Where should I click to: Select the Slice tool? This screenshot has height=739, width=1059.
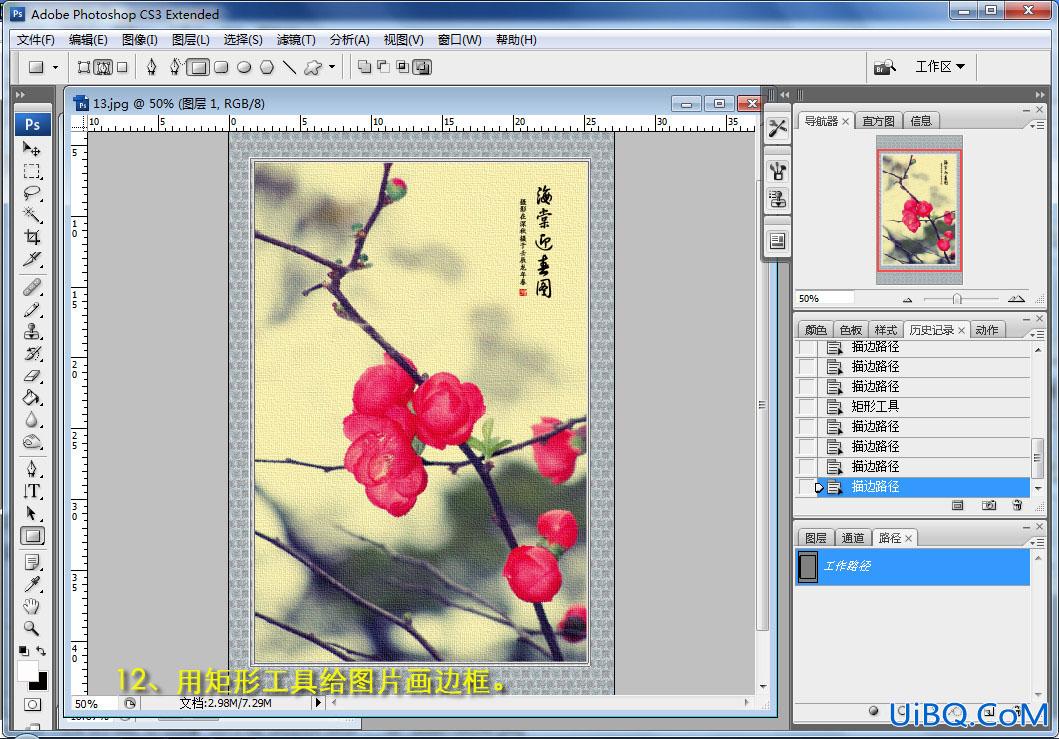(x=32, y=259)
